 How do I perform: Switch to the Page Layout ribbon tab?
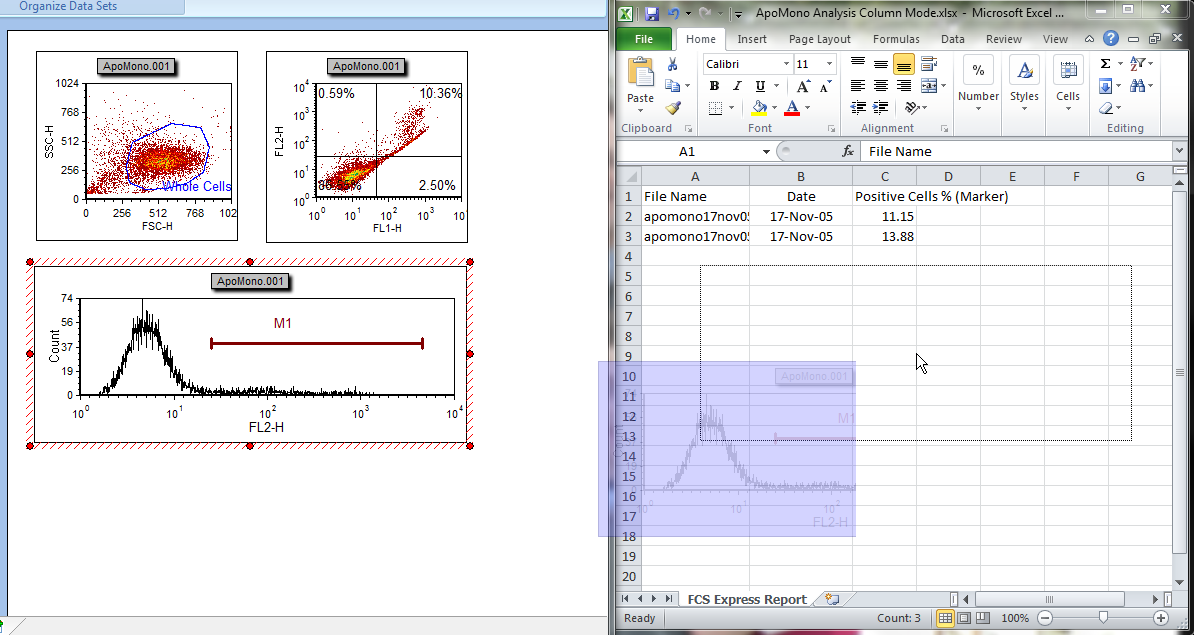pos(819,39)
